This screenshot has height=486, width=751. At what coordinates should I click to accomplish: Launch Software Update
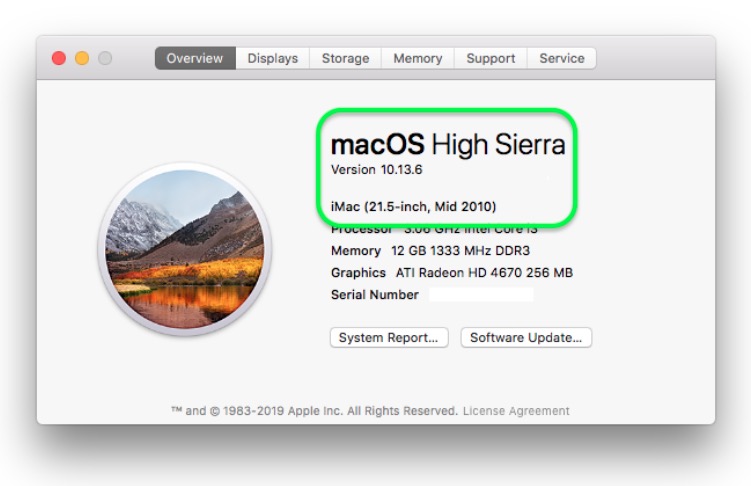526,338
